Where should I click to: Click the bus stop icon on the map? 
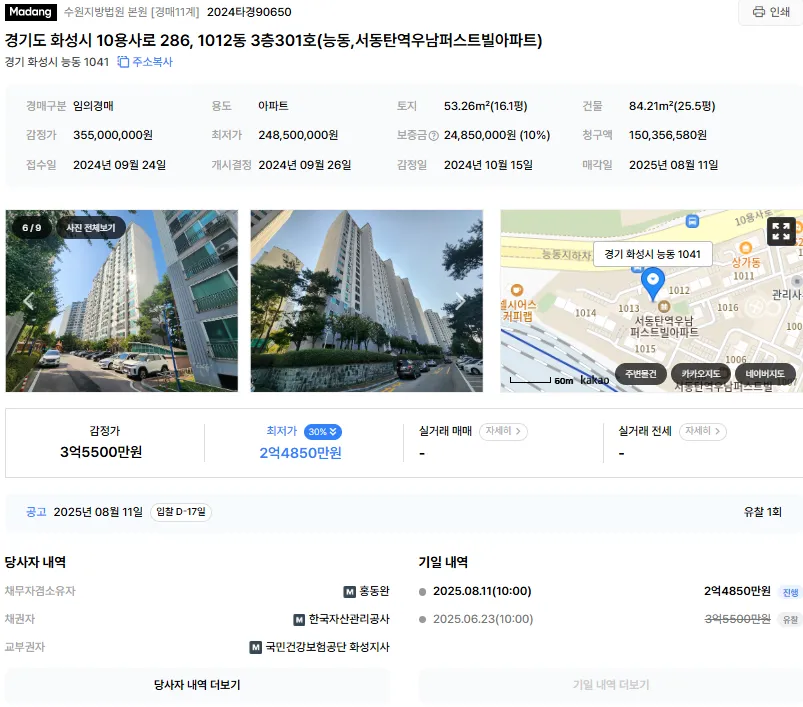[692, 221]
